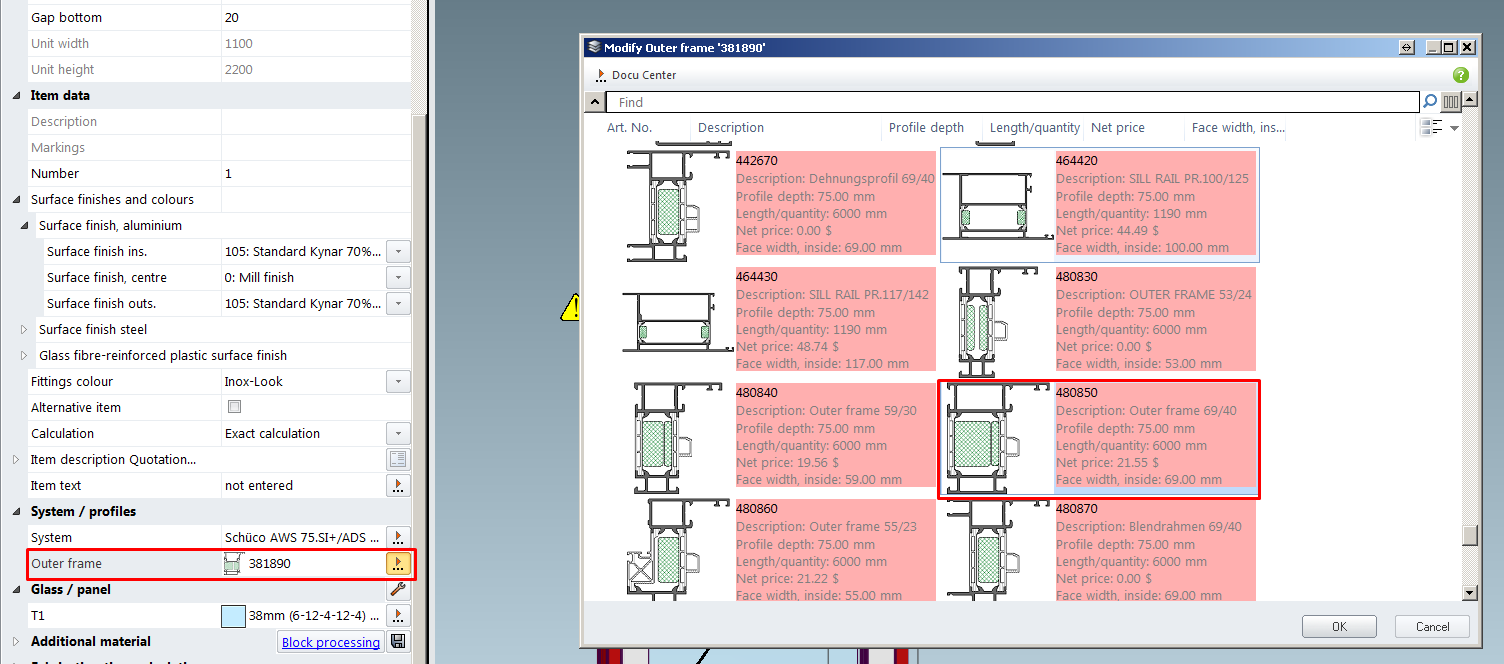Sort by the Net price column header
Screen dimensions: 1504x664
[x=1117, y=128]
